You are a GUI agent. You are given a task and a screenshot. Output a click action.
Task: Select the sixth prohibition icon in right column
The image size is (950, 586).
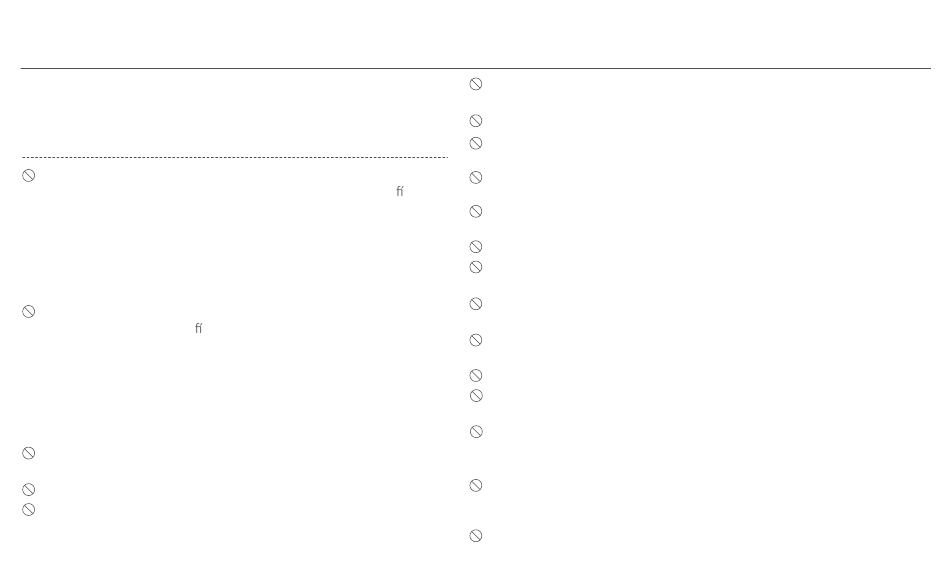pos(476,247)
